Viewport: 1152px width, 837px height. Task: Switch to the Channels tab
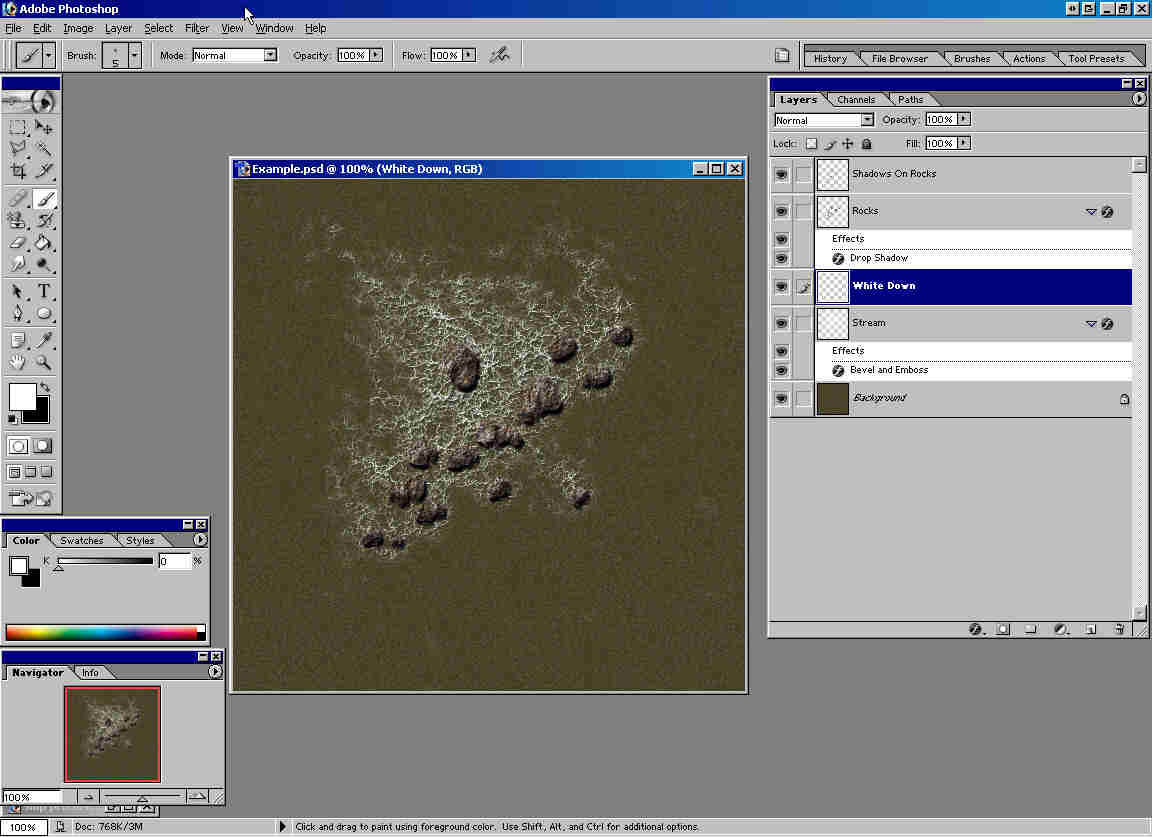pyautogui.click(x=856, y=99)
